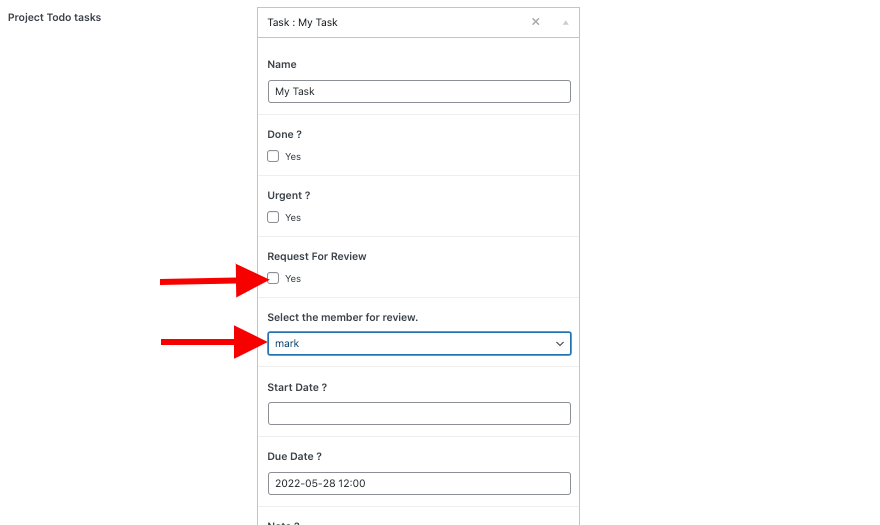Tick the Done checkbox

[273, 156]
